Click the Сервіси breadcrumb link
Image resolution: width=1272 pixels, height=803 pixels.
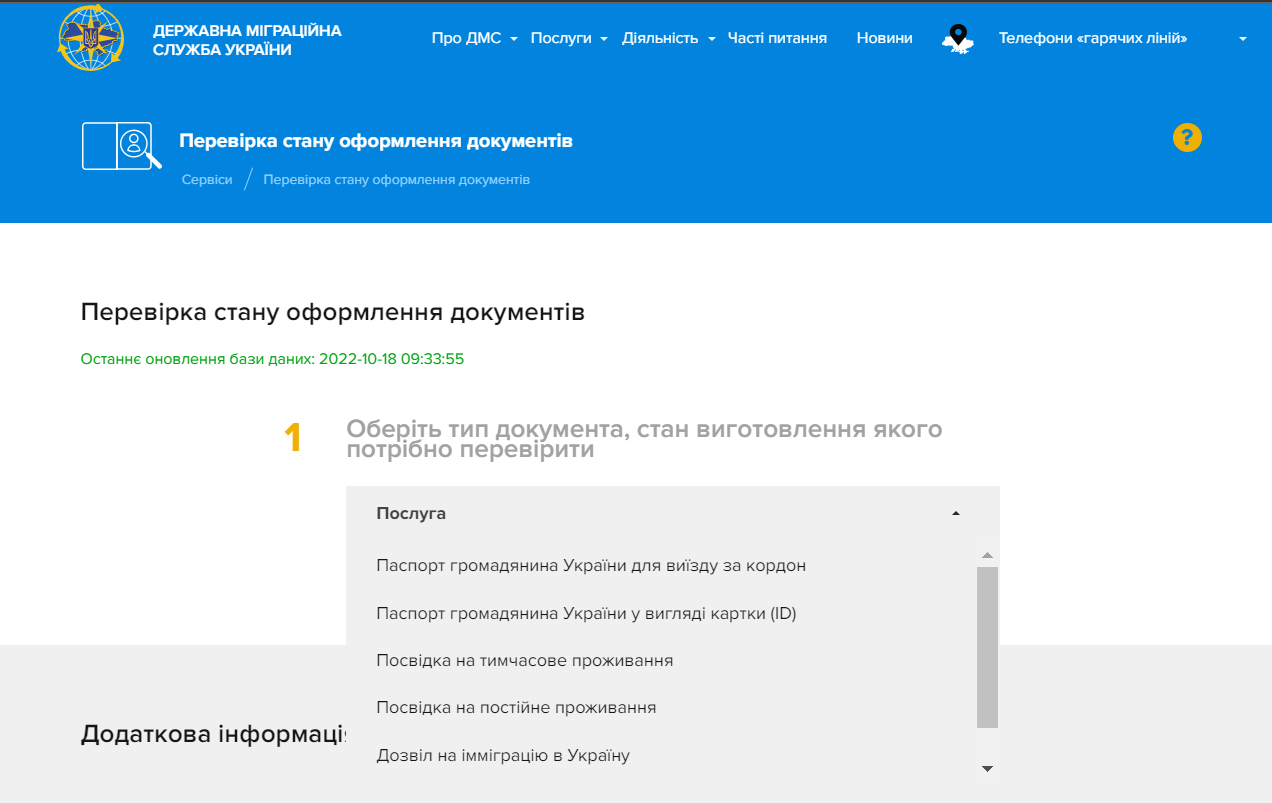(207, 180)
